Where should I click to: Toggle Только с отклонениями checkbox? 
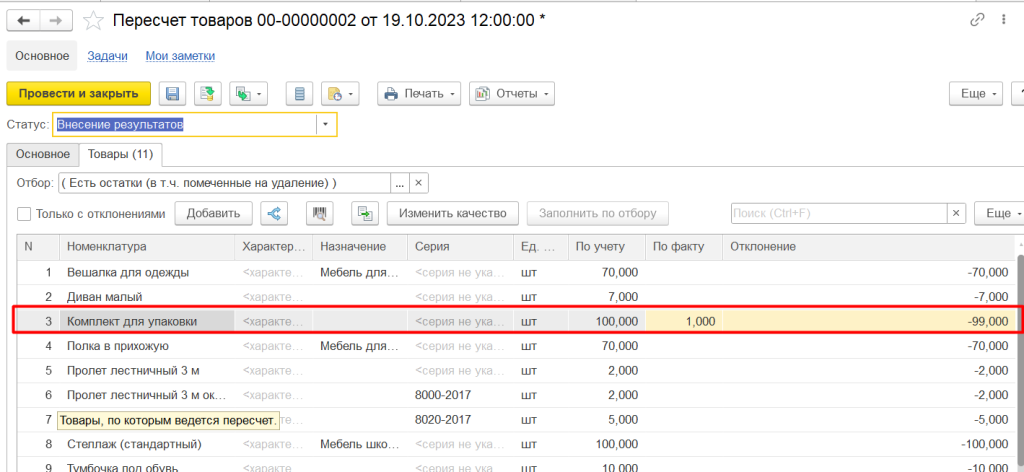24,213
